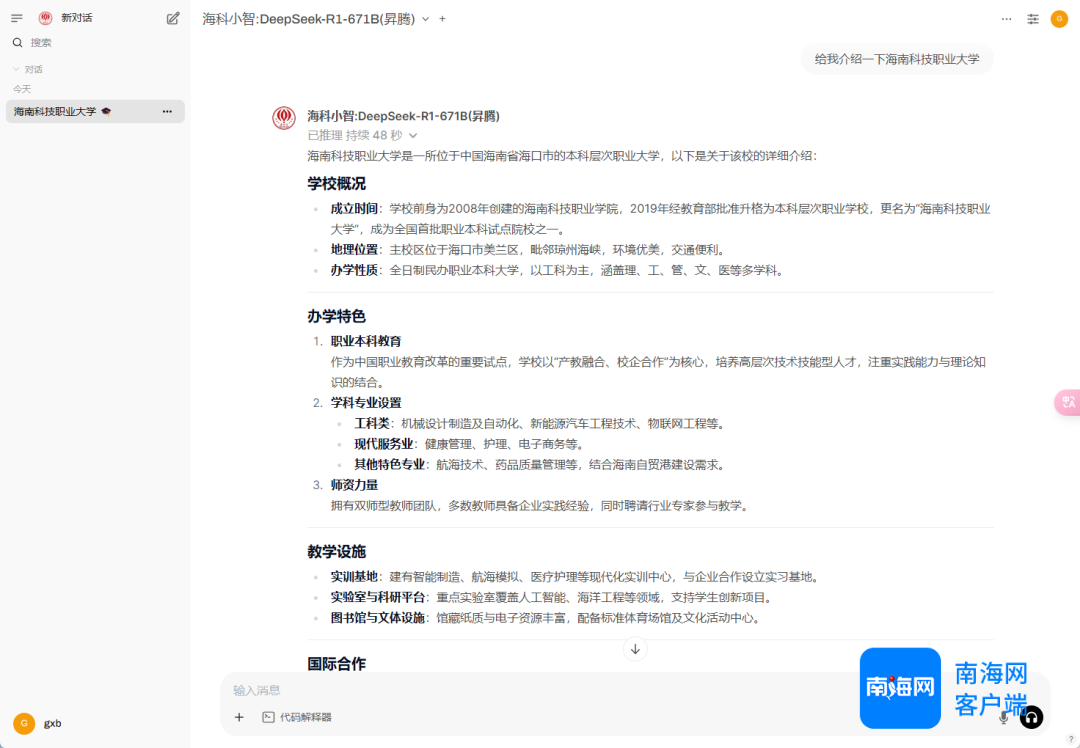Jump to bottom with the down-arrow button
This screenshot has width=1080, height=748.
pyautogui.click(x=635, y=650)
